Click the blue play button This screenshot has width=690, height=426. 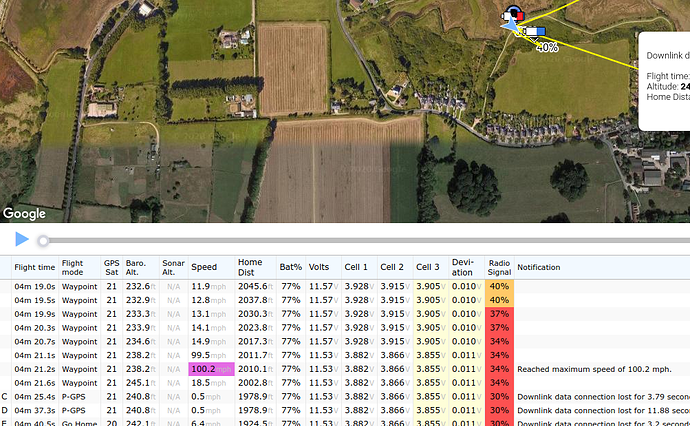(x=22, y=239)
